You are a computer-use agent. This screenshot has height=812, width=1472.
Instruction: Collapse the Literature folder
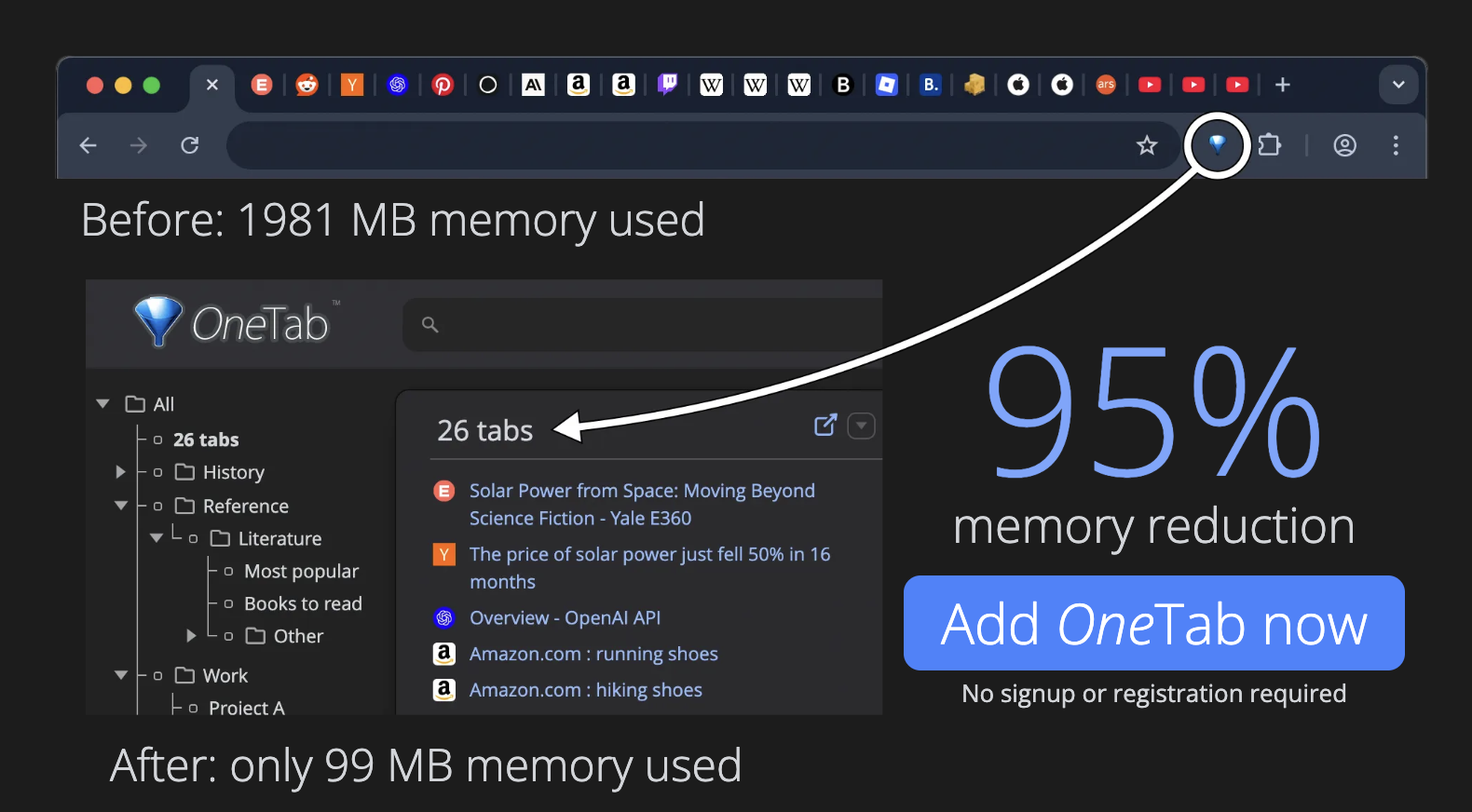click(x=157, y=538)
